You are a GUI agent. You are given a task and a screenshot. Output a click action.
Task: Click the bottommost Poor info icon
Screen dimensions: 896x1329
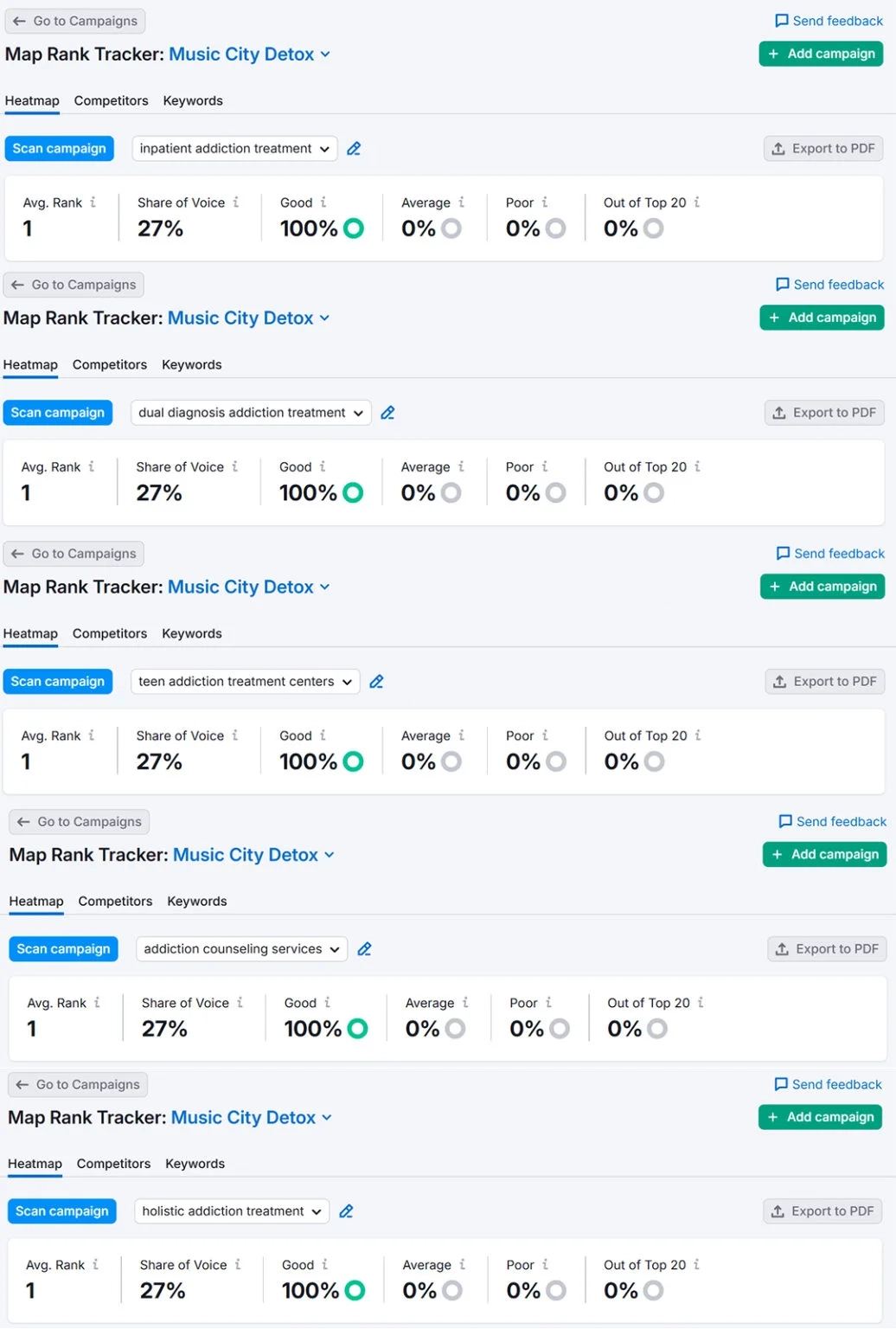click(545, 1265)
